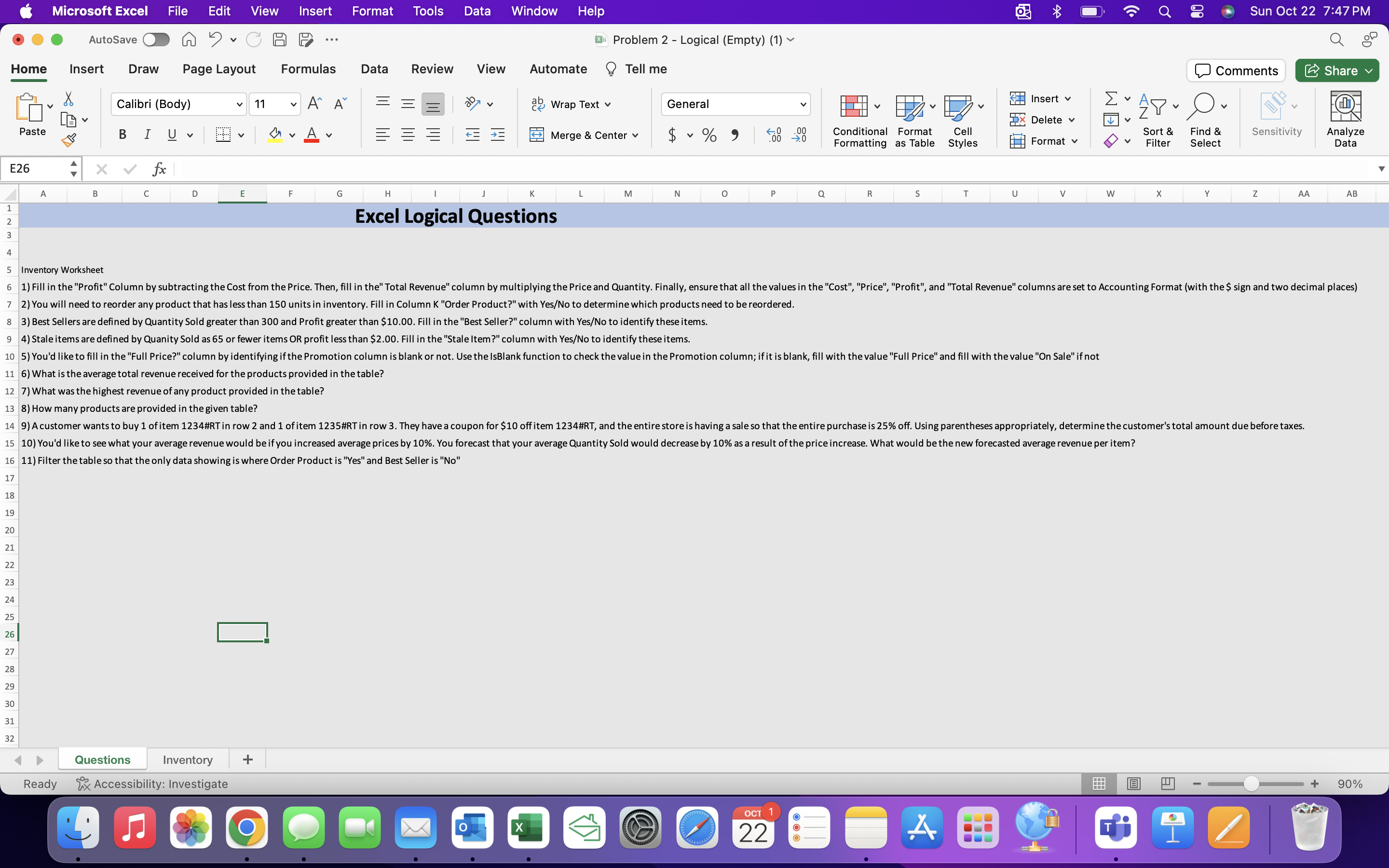Screen dimensions: 1389x868
Task: Toggle bold formatting
Action: tap(122, 135)
